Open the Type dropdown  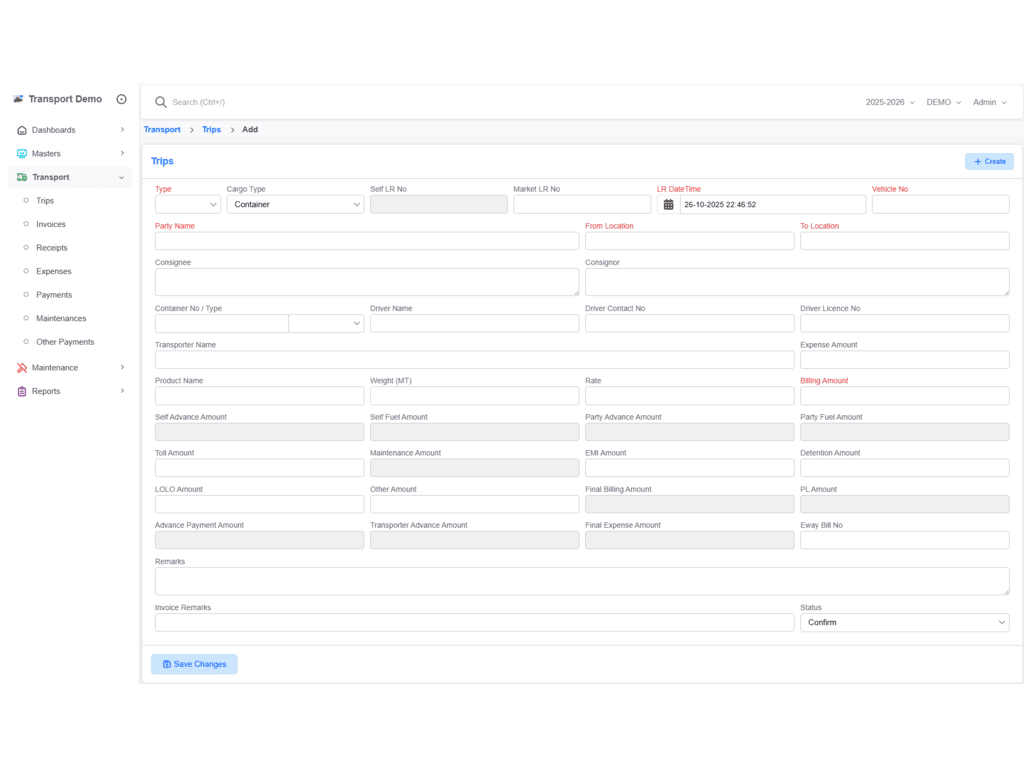pos(188,205)
